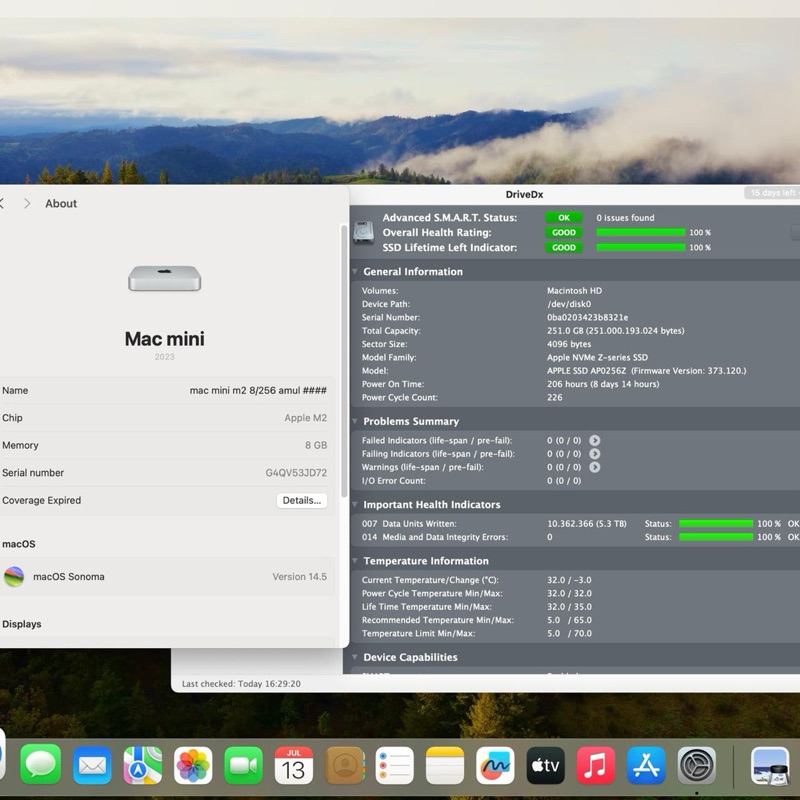
Task: Open warnings detail arrow in Problems Summary
Action: tap(597, 467)
